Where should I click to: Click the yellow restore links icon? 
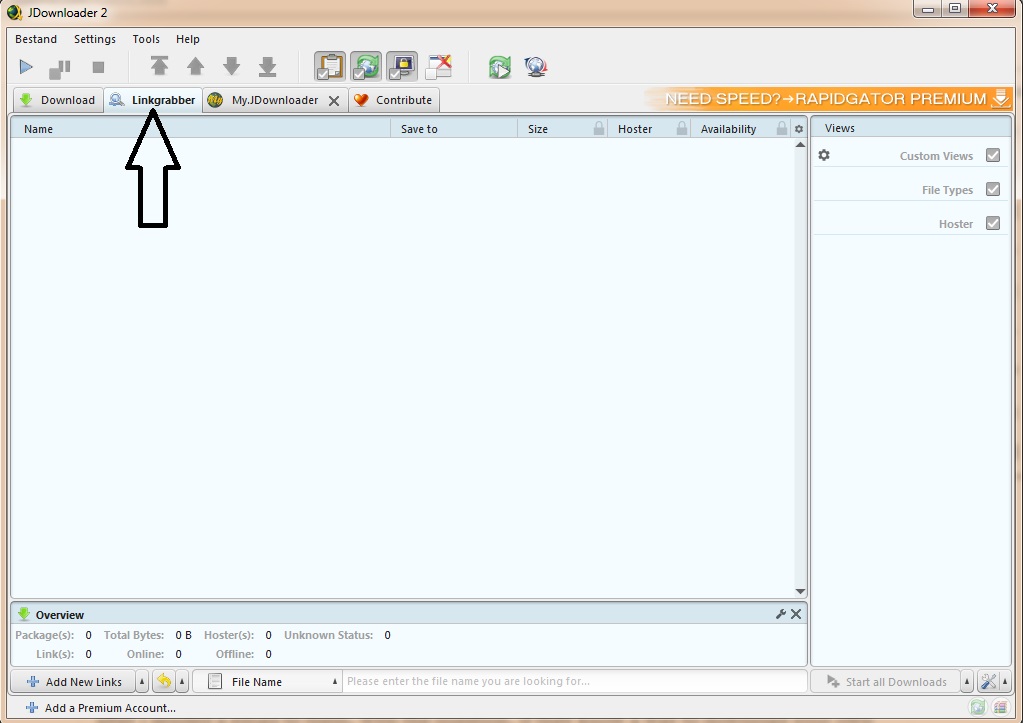[x=164, y=682]
